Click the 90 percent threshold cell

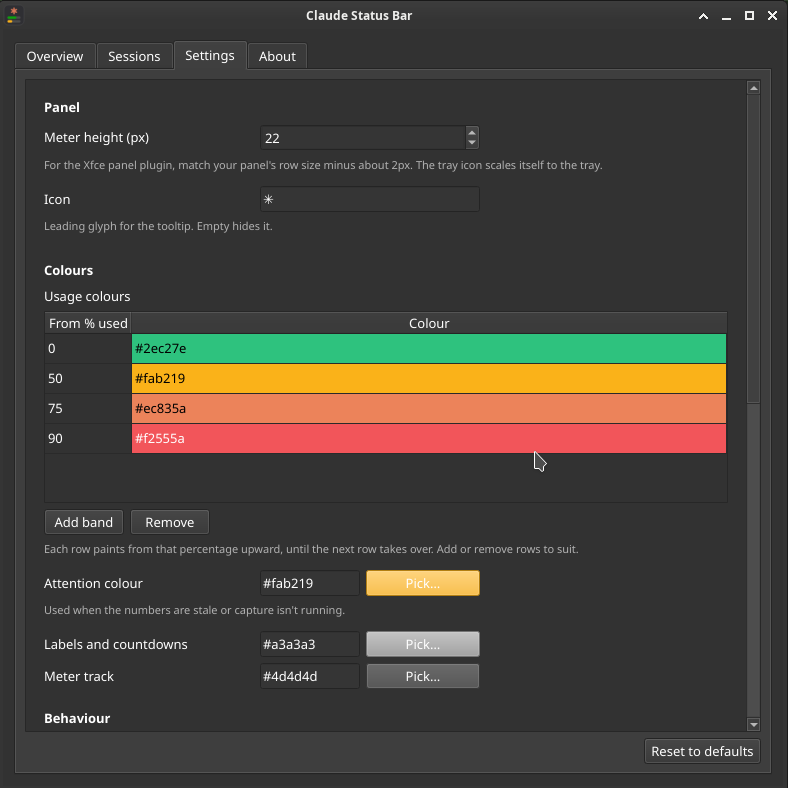point(88,438)
